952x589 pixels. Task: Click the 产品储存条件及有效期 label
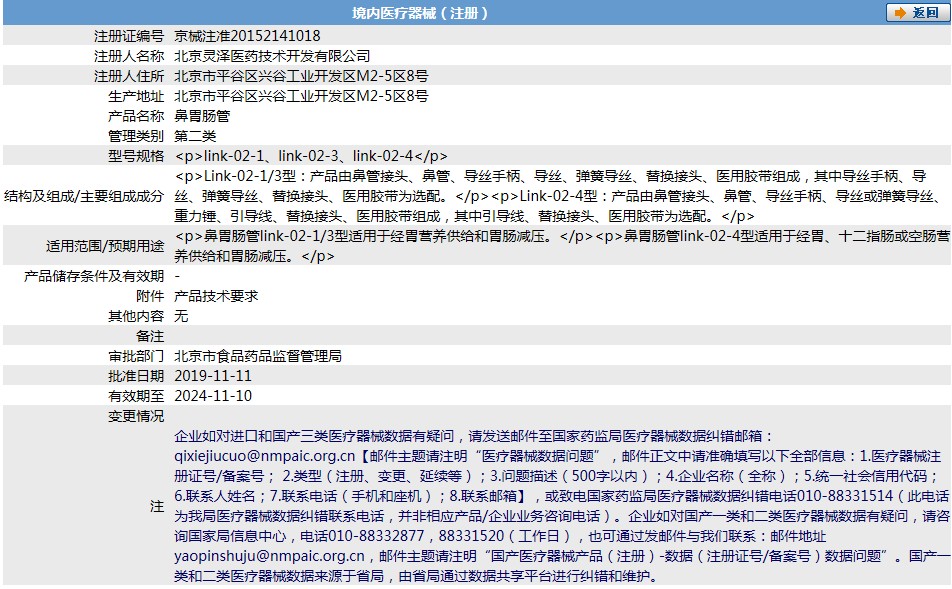pos(94,276)
